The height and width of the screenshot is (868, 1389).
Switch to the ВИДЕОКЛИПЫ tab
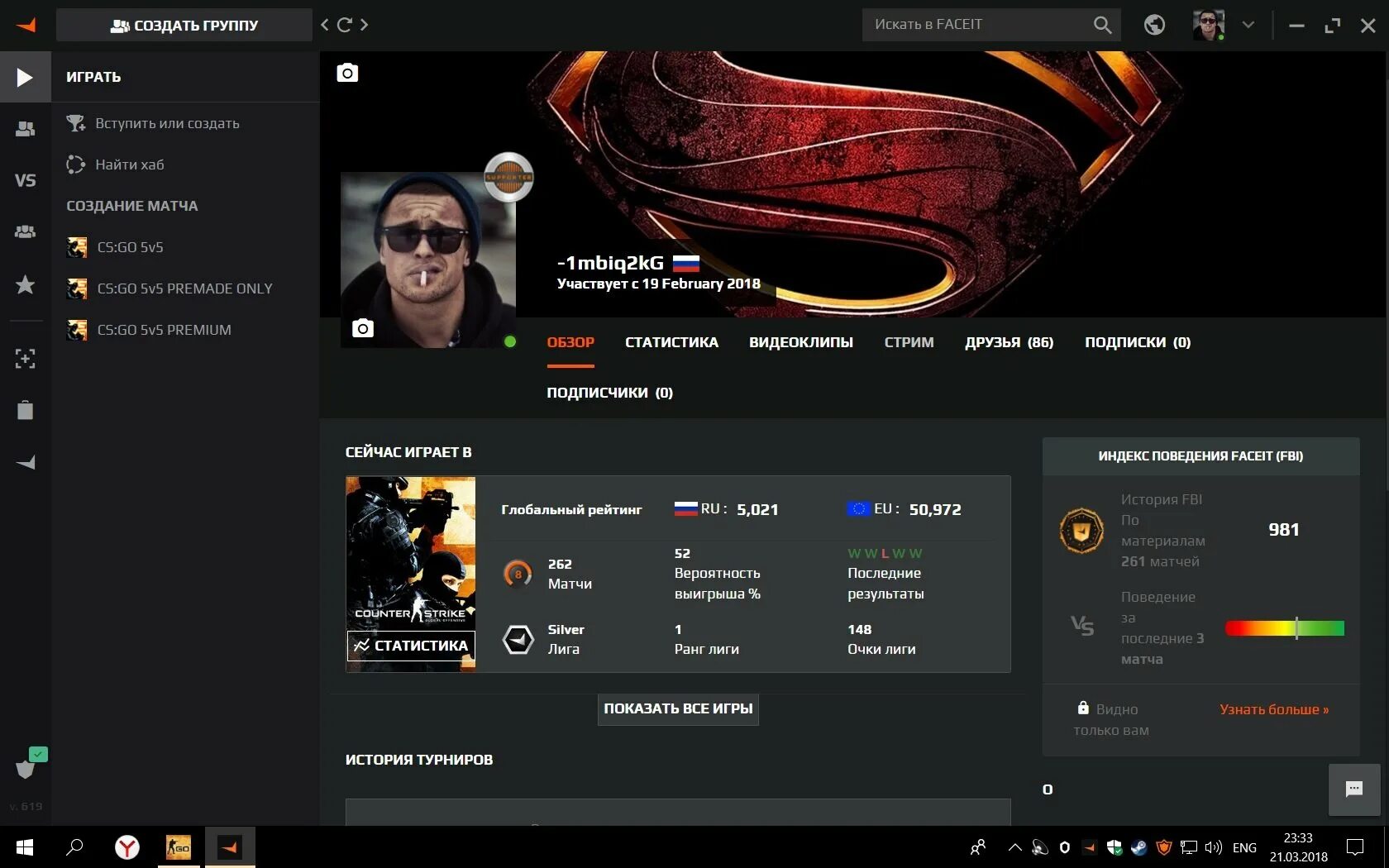tap(801, 342)
